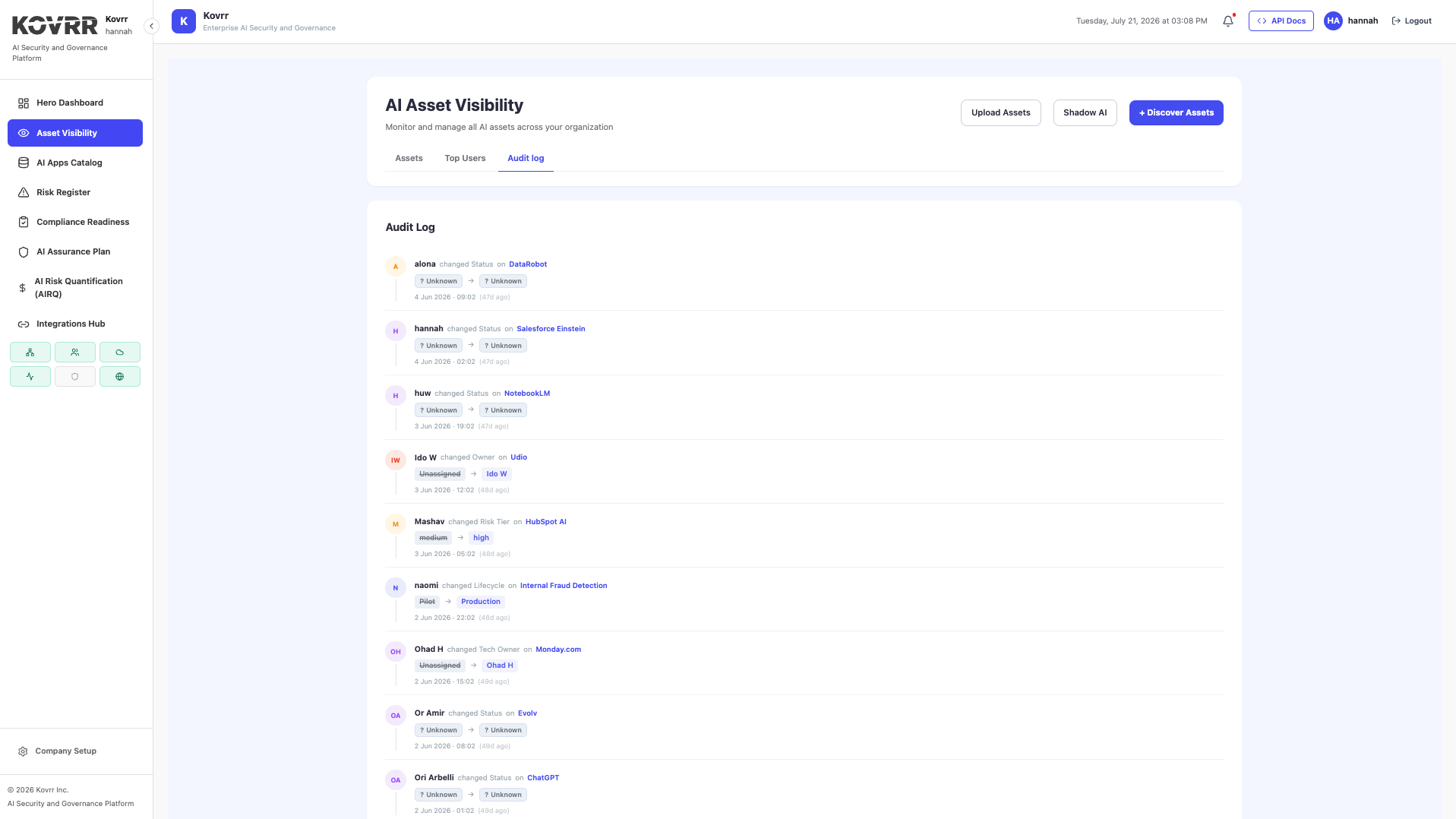Viewport: 1456px width, 819px height.
Task: Open the HubSpot AI asset link
Action: click(546, 522)
